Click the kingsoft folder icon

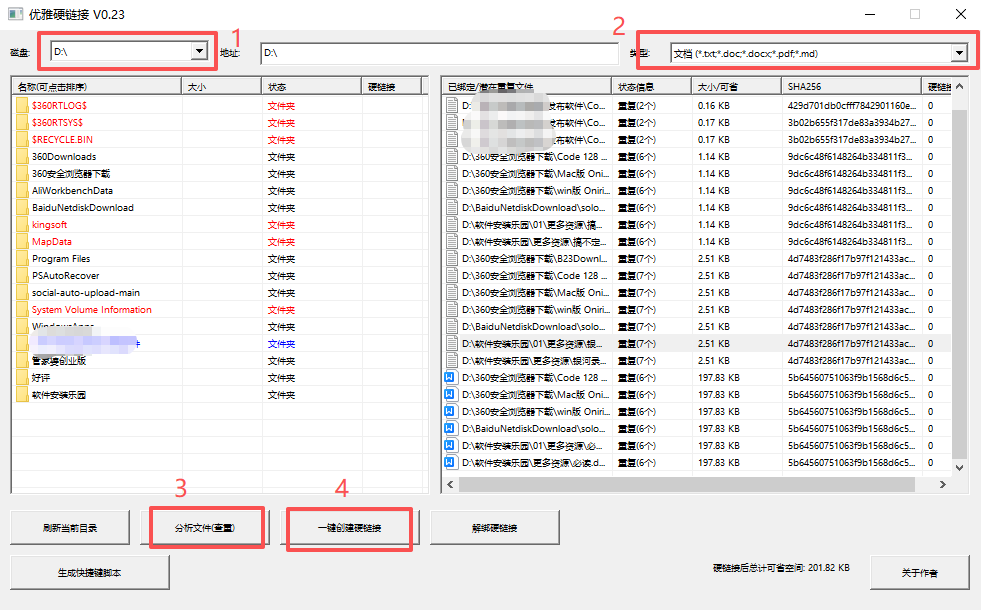[22, 225]
